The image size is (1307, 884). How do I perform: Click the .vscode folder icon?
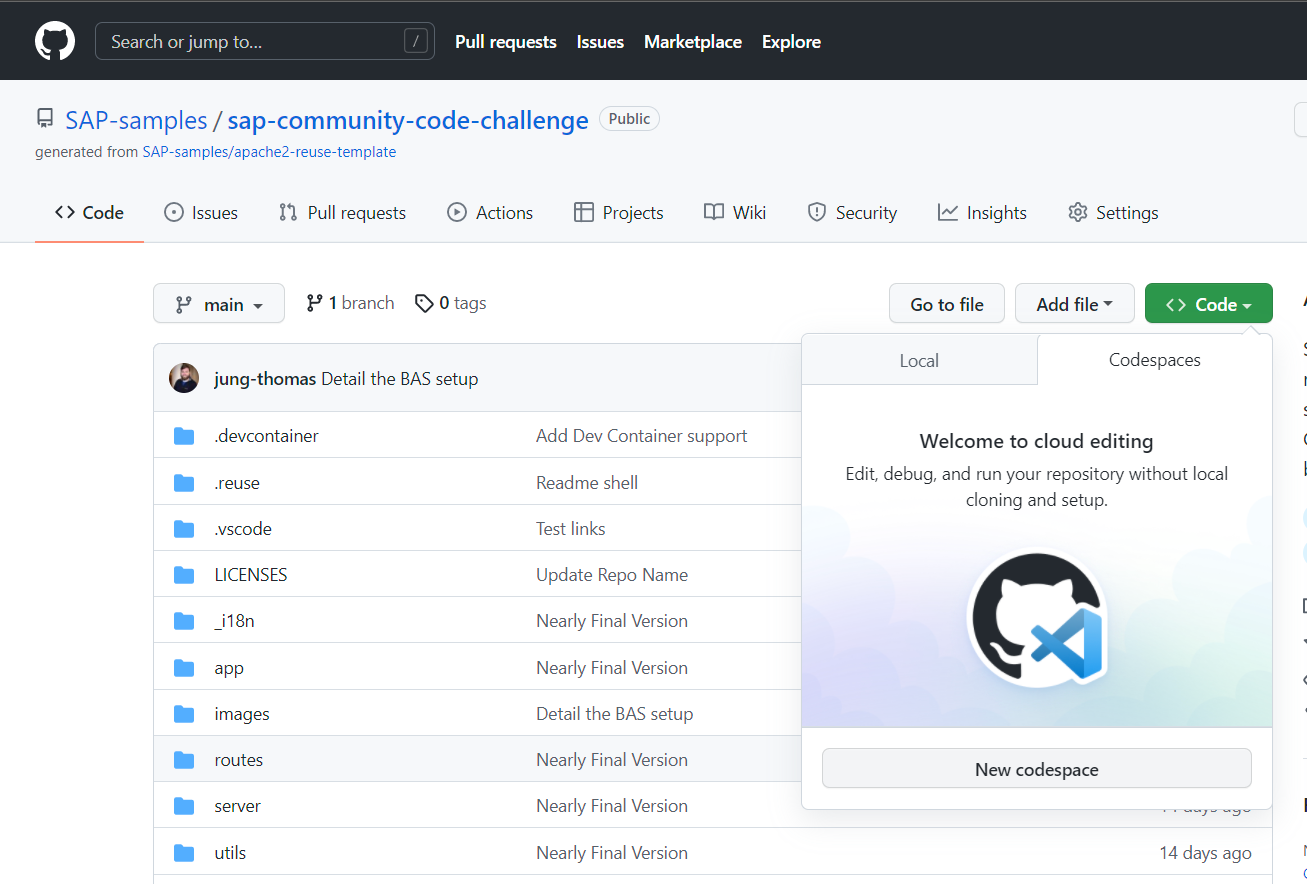tap(184, 529)
